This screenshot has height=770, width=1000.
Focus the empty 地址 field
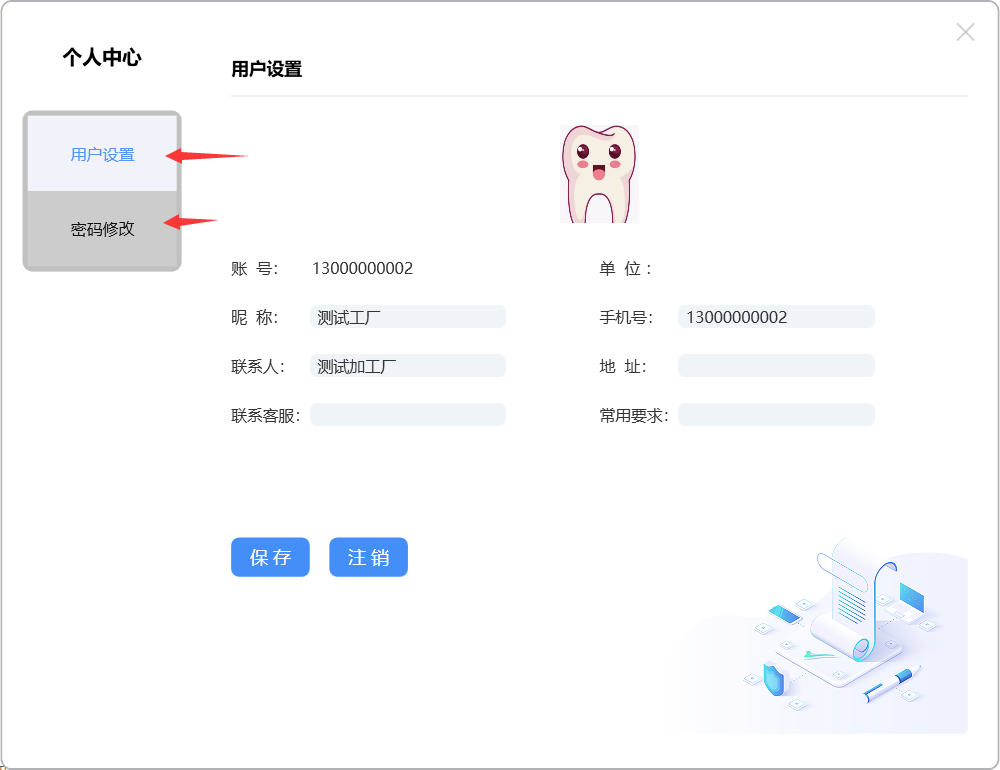coord(775,366)
